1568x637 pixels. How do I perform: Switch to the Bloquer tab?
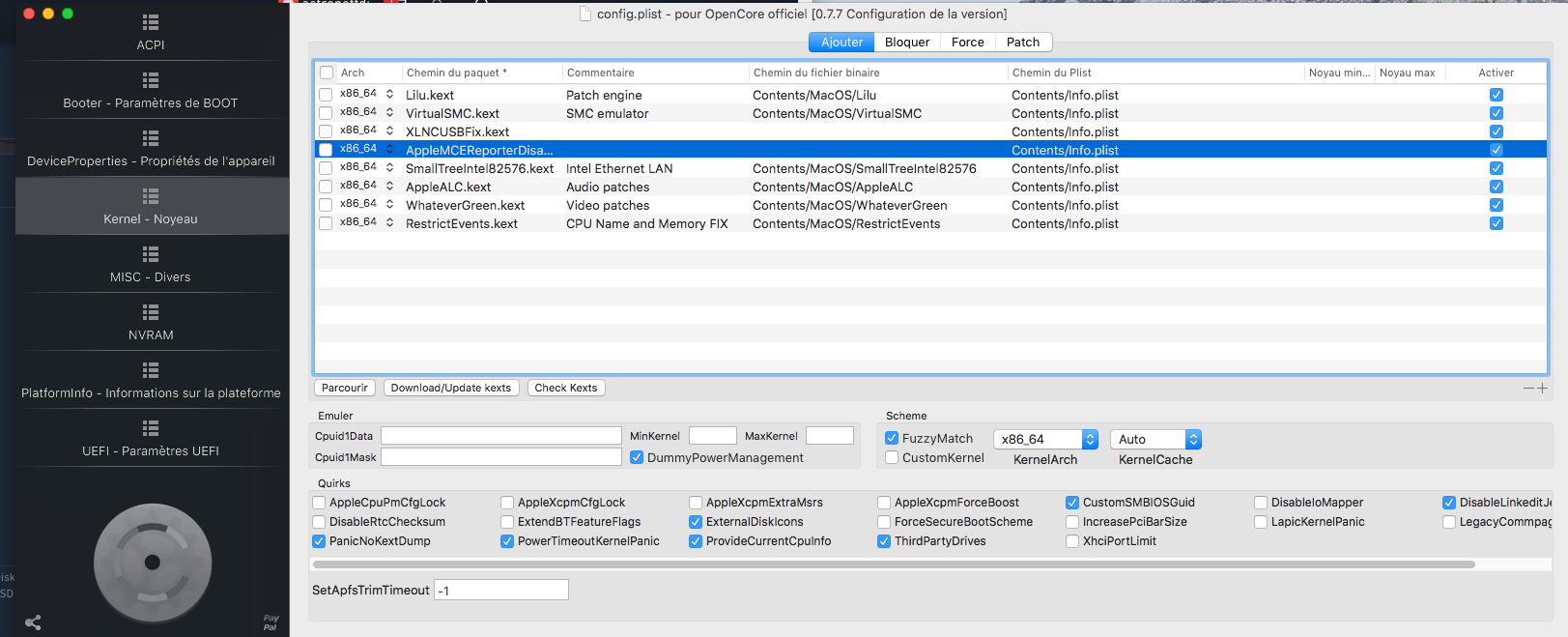[906, 43]
